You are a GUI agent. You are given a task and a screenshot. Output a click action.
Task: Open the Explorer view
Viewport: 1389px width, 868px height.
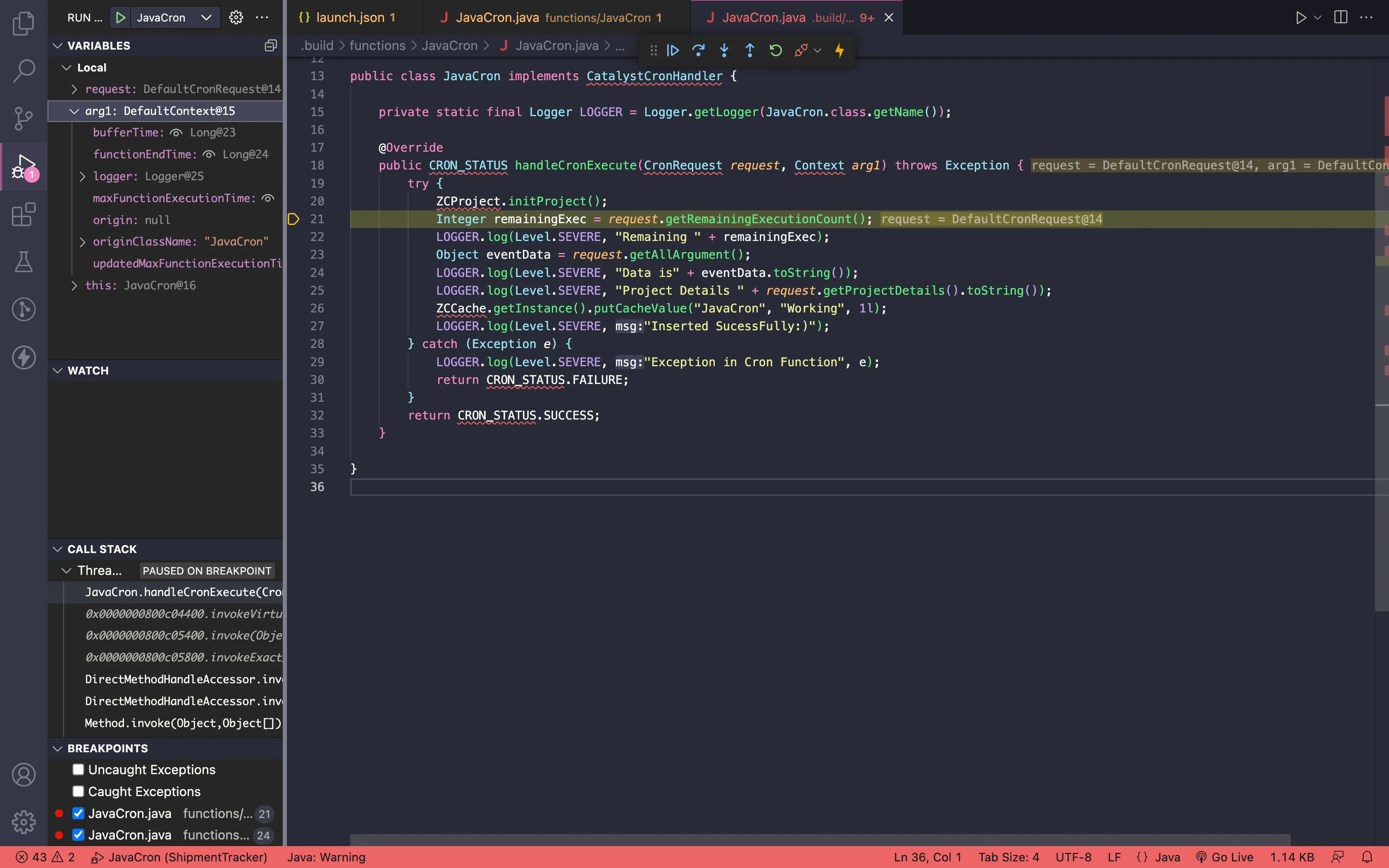(24, 24)
